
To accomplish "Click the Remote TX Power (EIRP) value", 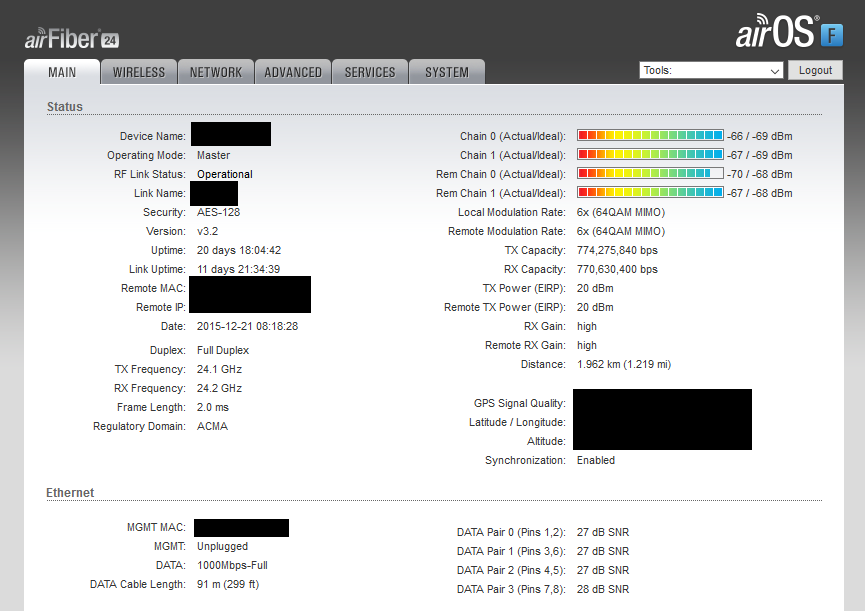I will (x=595, y=308).
